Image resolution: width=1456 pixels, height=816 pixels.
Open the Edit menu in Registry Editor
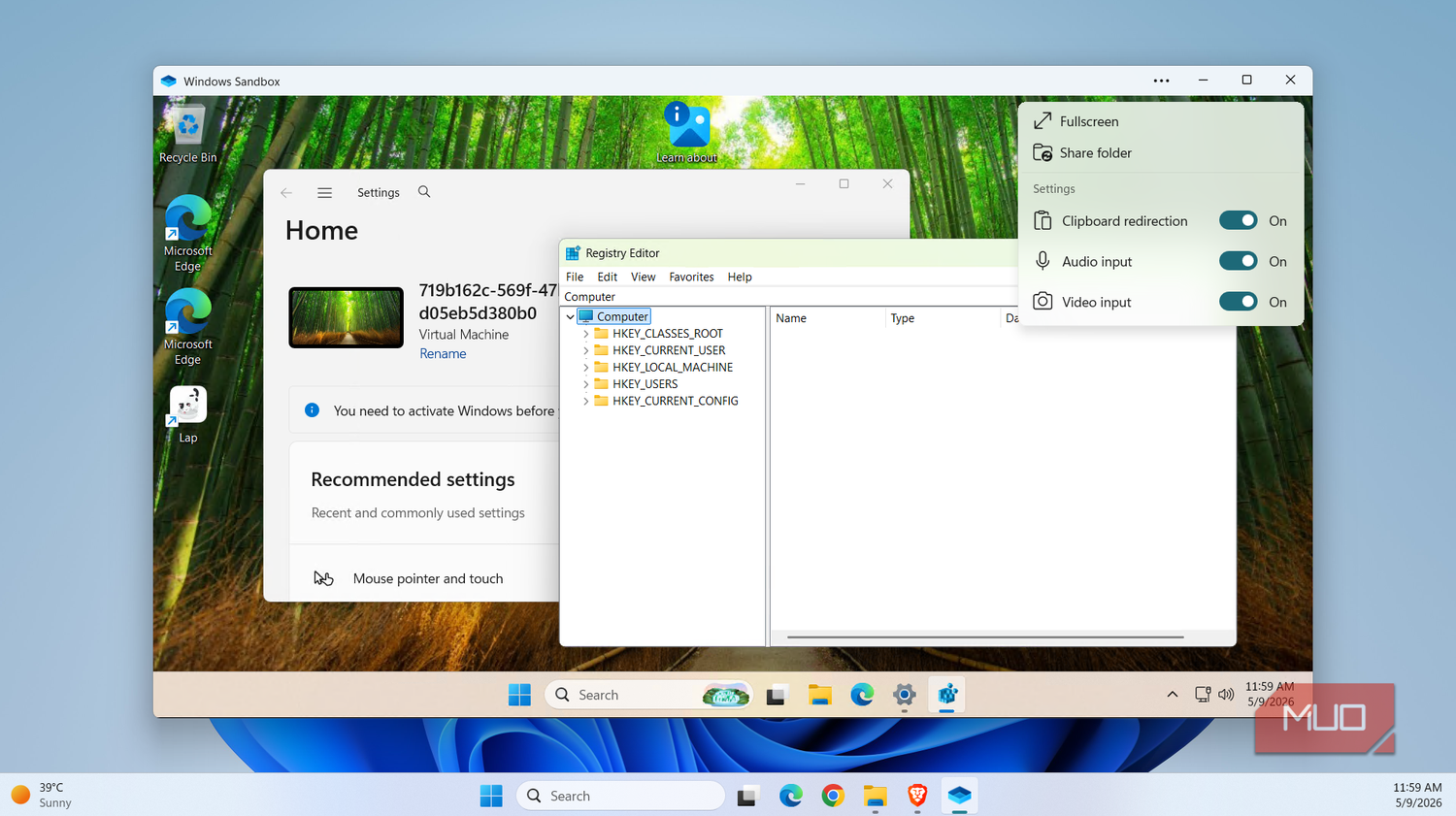click(608, 277)
